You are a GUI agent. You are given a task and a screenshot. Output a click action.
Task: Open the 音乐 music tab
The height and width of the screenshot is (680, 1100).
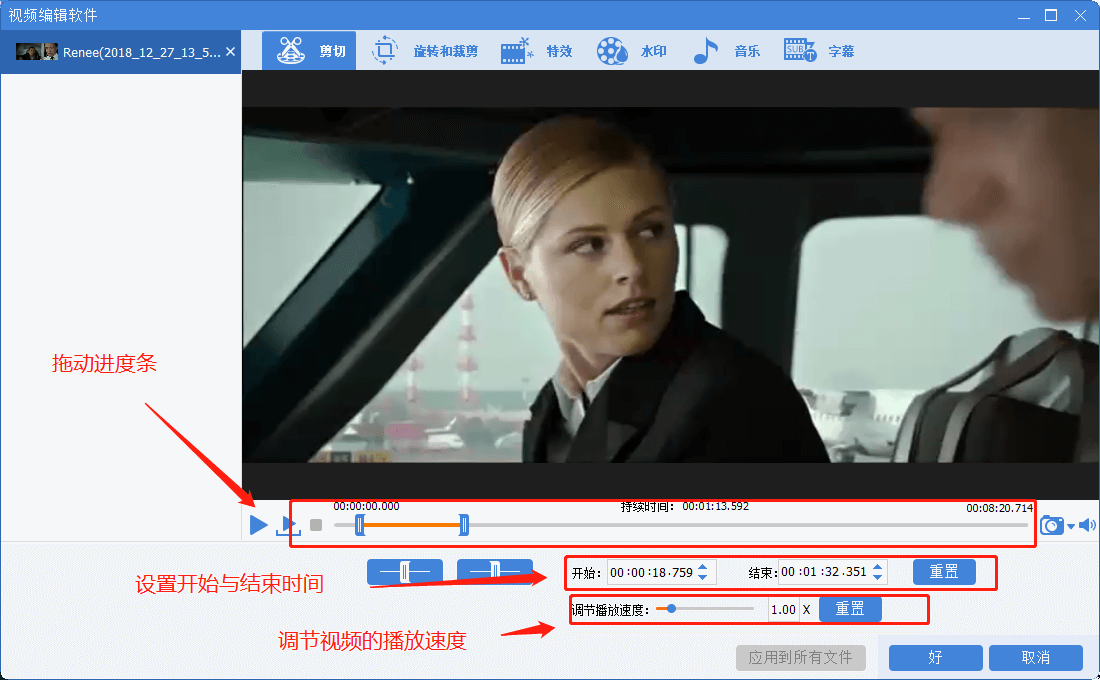[726, 51]
